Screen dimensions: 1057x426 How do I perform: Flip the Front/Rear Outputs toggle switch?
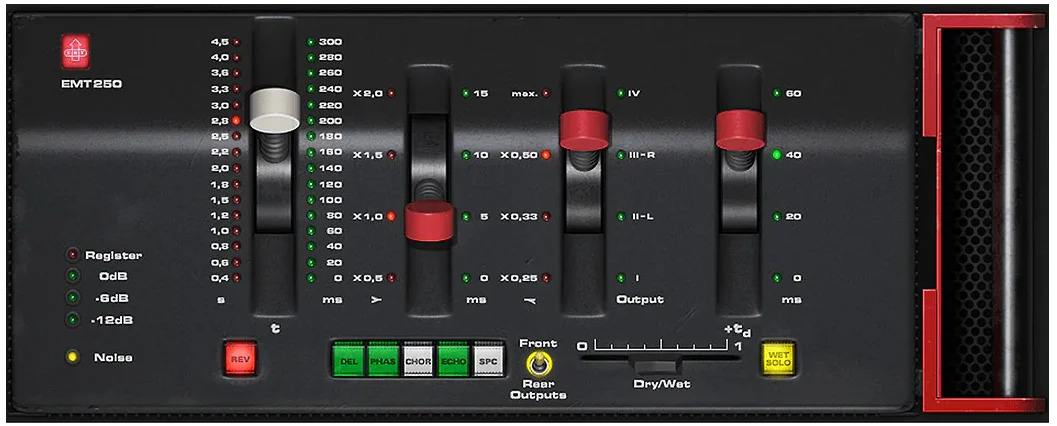click(x=538, y=365)
